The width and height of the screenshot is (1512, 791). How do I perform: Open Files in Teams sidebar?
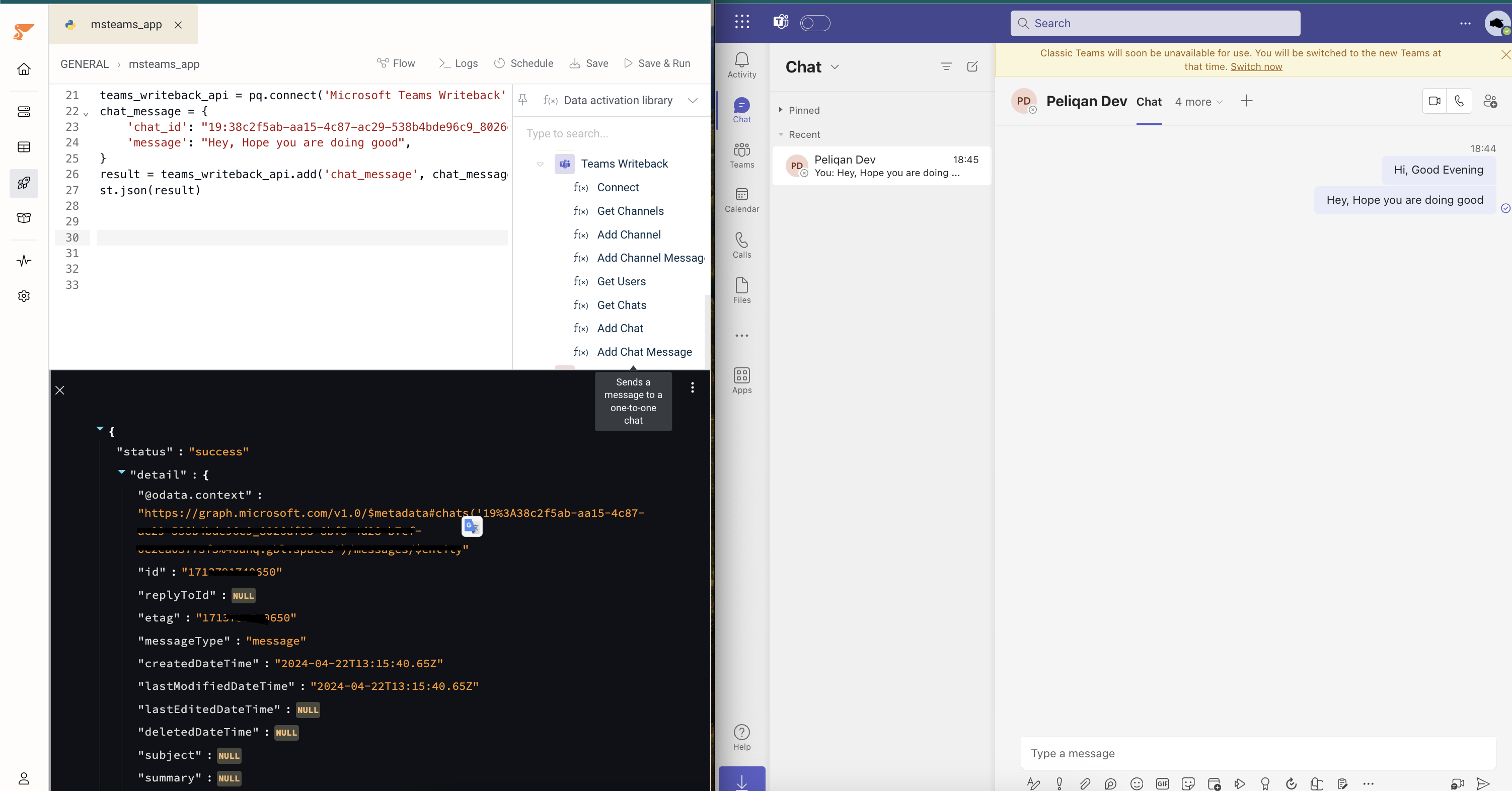[x=742, y=290]
